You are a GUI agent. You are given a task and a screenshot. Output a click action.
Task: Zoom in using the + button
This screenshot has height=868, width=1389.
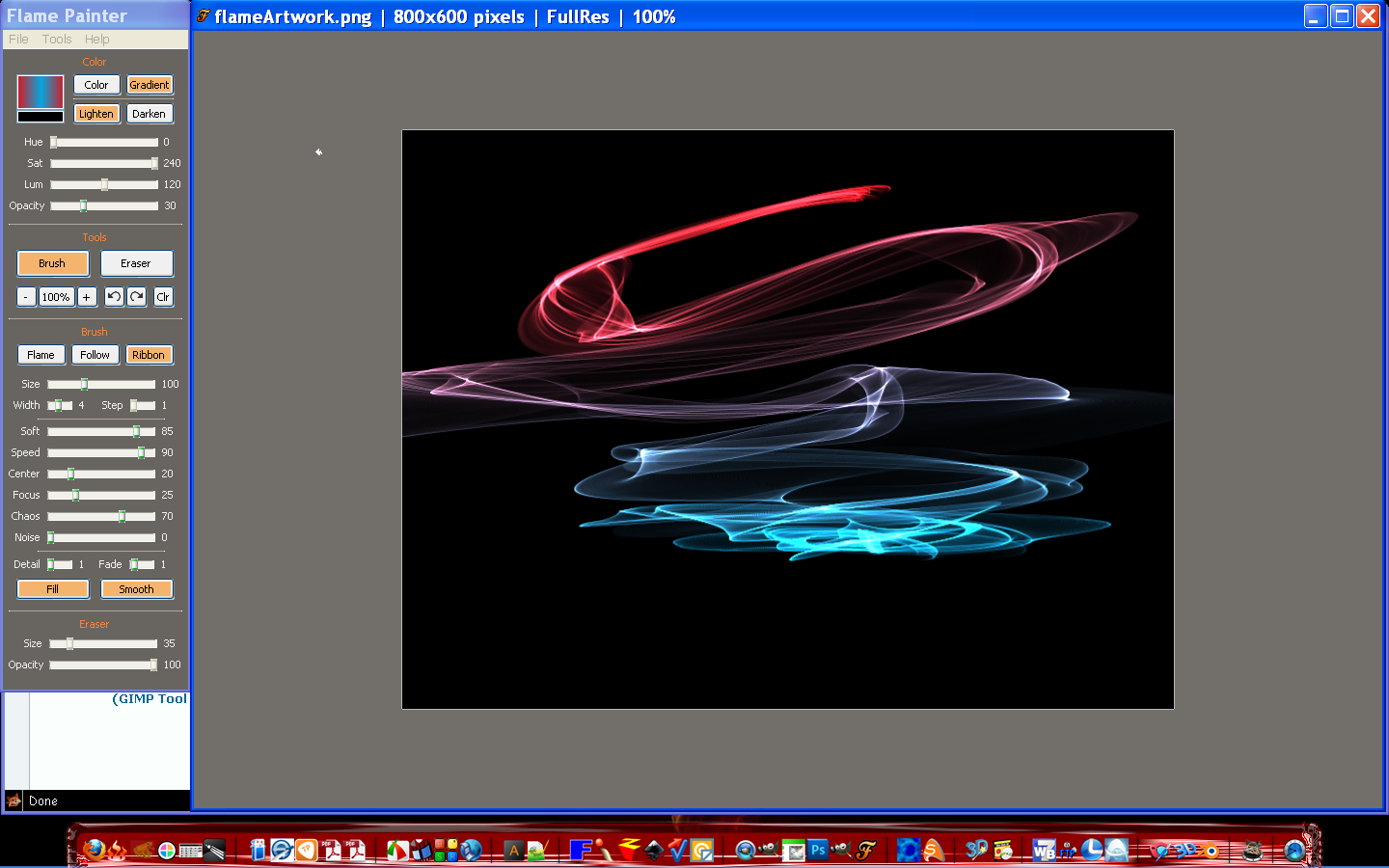(86, 297)
